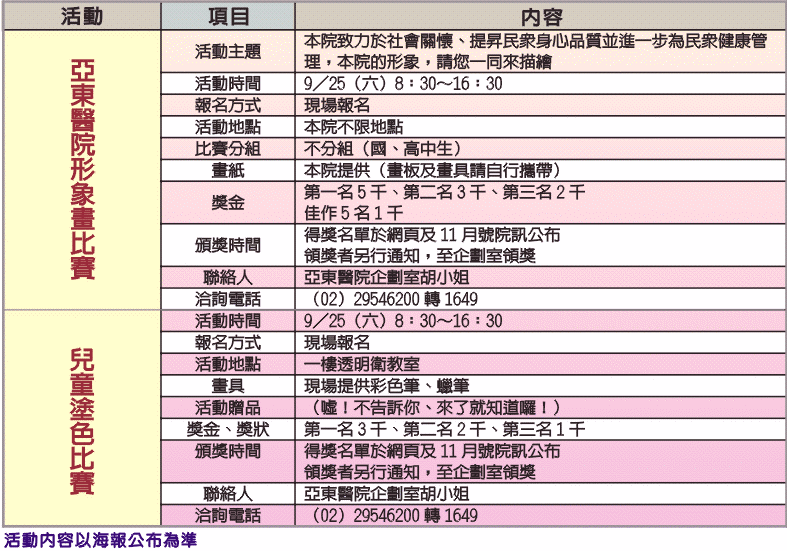Select the 現場提供彩色筆、蠟筆 cell
This screenshot has height=551, width=787.
click(x=541, y=386)
